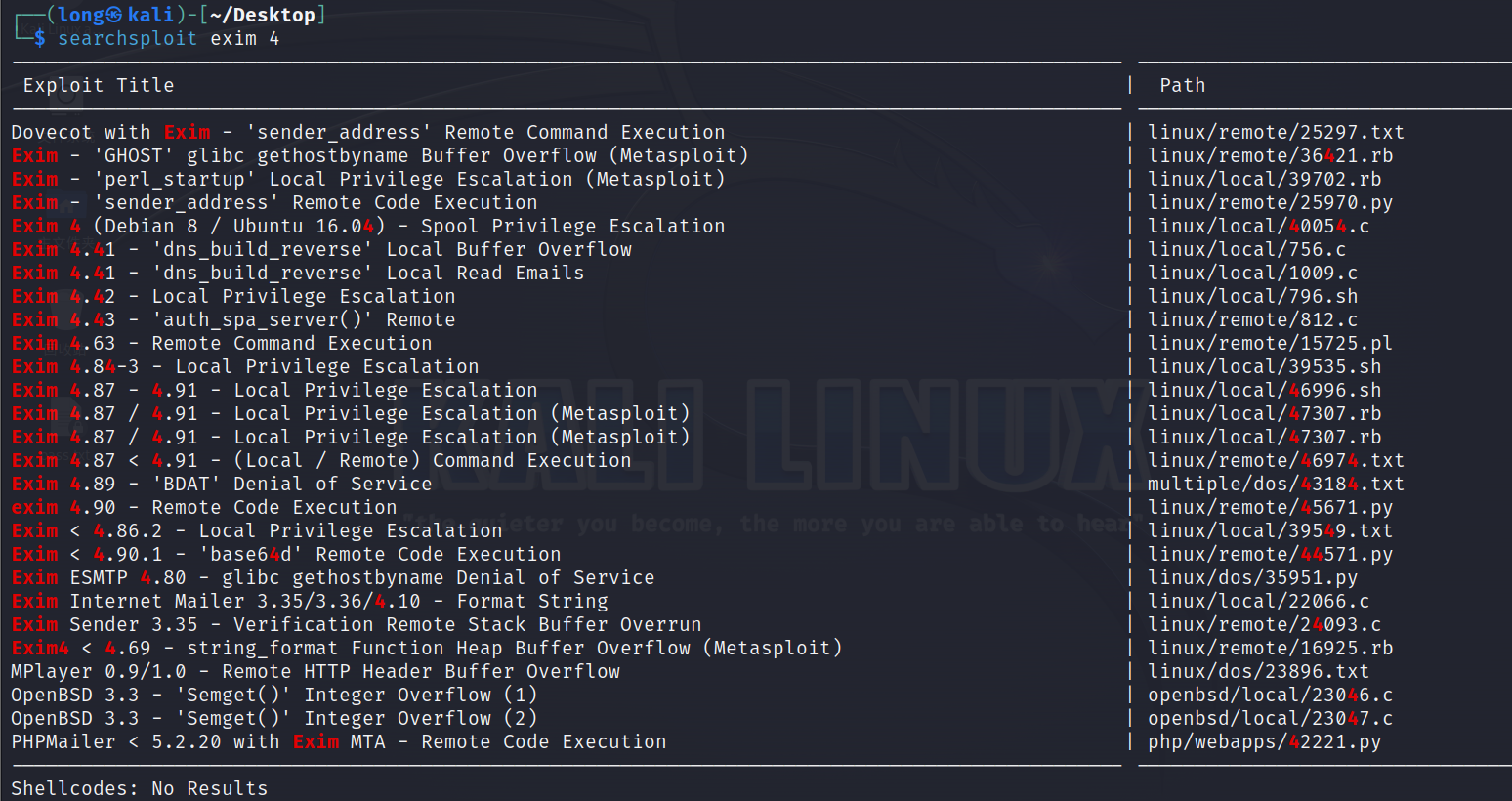Click the path linux/remote/16925.rb
The height and width of the screenshot is (801, 1512).
coord(1271,648)
